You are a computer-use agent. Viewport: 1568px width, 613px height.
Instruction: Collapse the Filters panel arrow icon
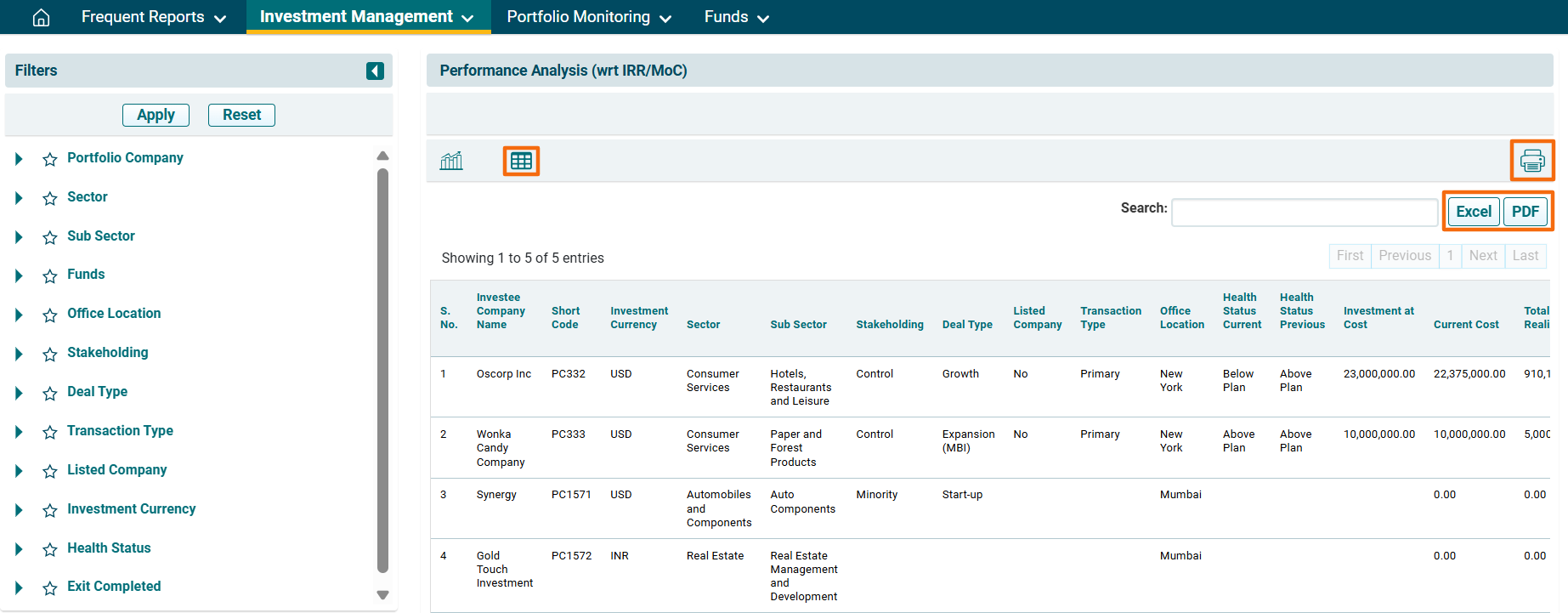(375, 71)
